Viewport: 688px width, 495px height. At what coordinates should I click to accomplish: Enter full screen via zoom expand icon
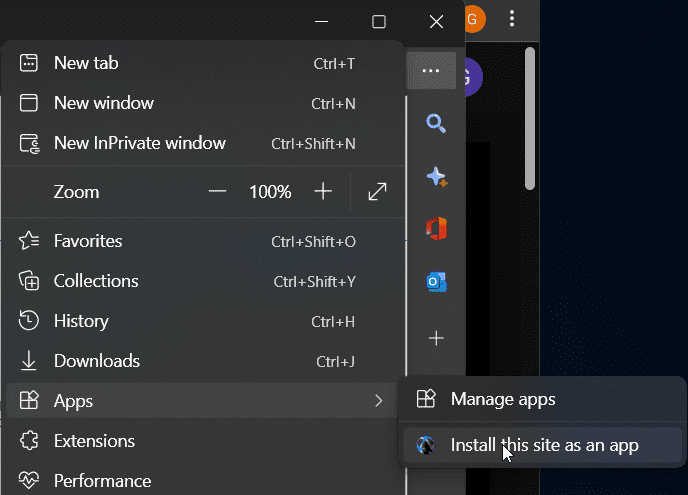(x=377, y=192)
